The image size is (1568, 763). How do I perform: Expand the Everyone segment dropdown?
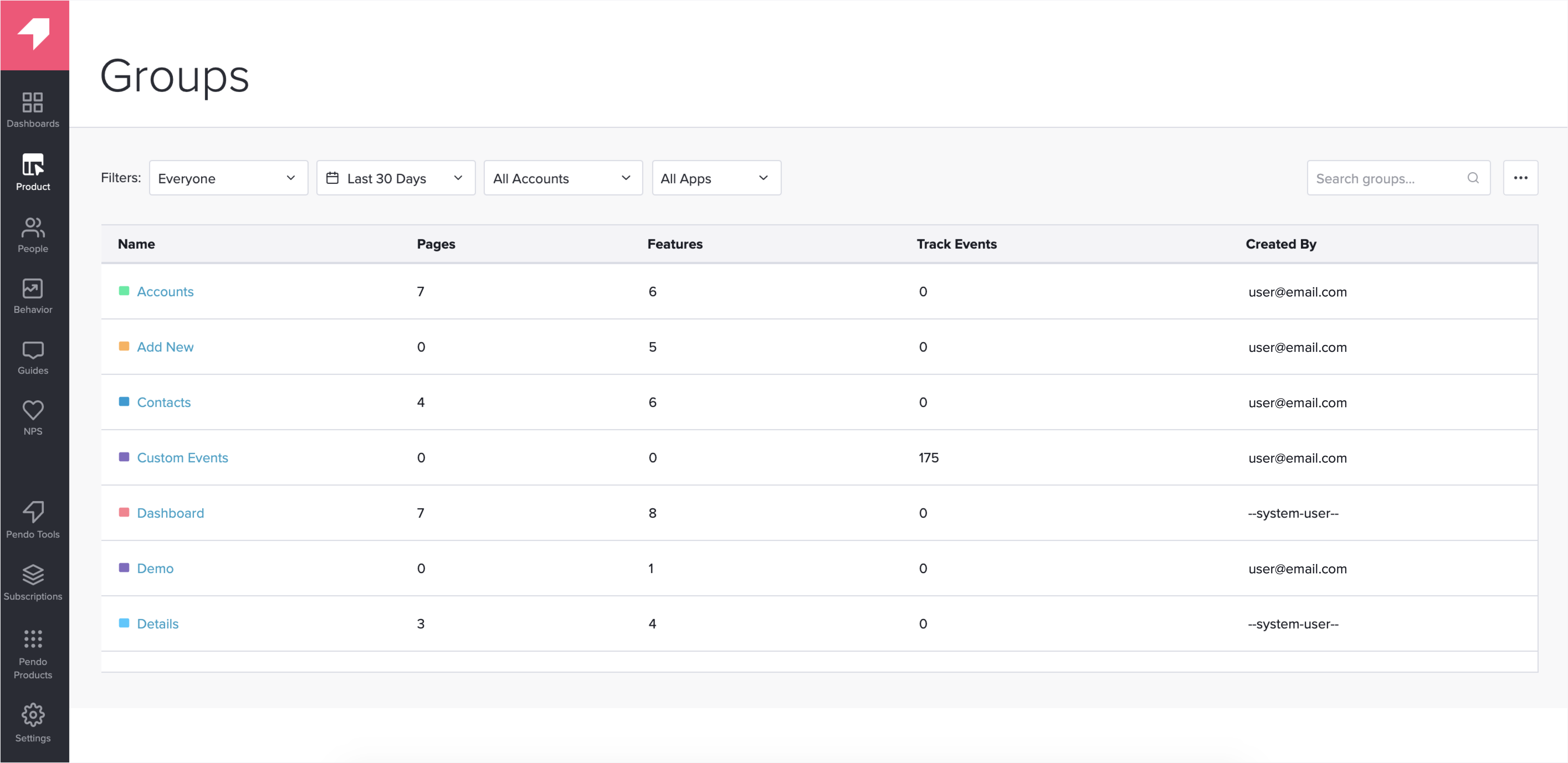228,178
